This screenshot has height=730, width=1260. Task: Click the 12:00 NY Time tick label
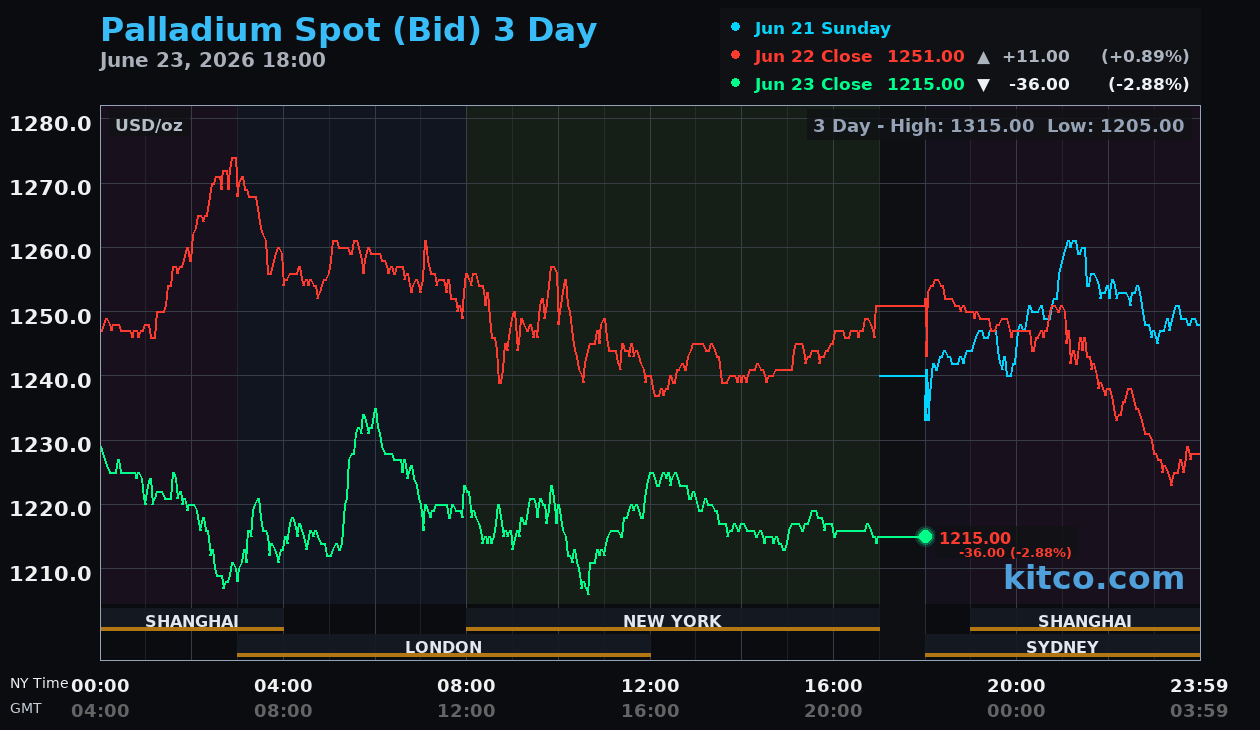[650, 686]
